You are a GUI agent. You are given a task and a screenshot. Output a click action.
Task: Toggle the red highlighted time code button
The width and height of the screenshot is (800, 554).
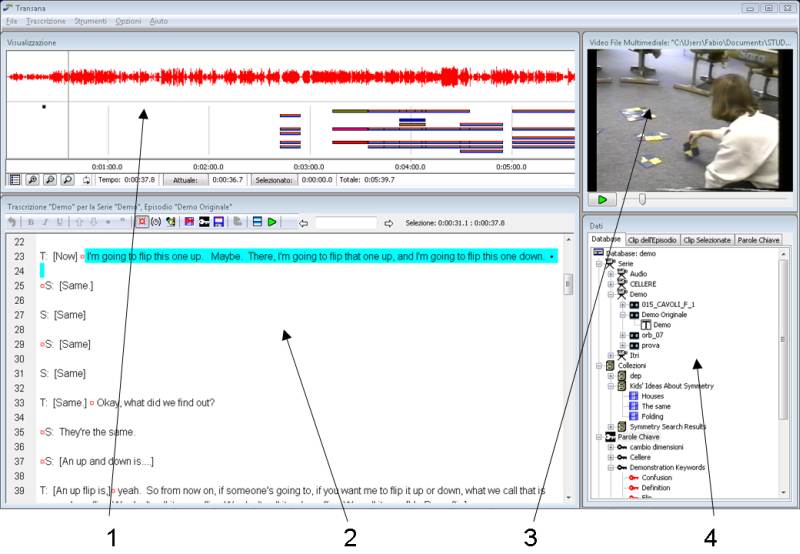[x=142, y=222]
